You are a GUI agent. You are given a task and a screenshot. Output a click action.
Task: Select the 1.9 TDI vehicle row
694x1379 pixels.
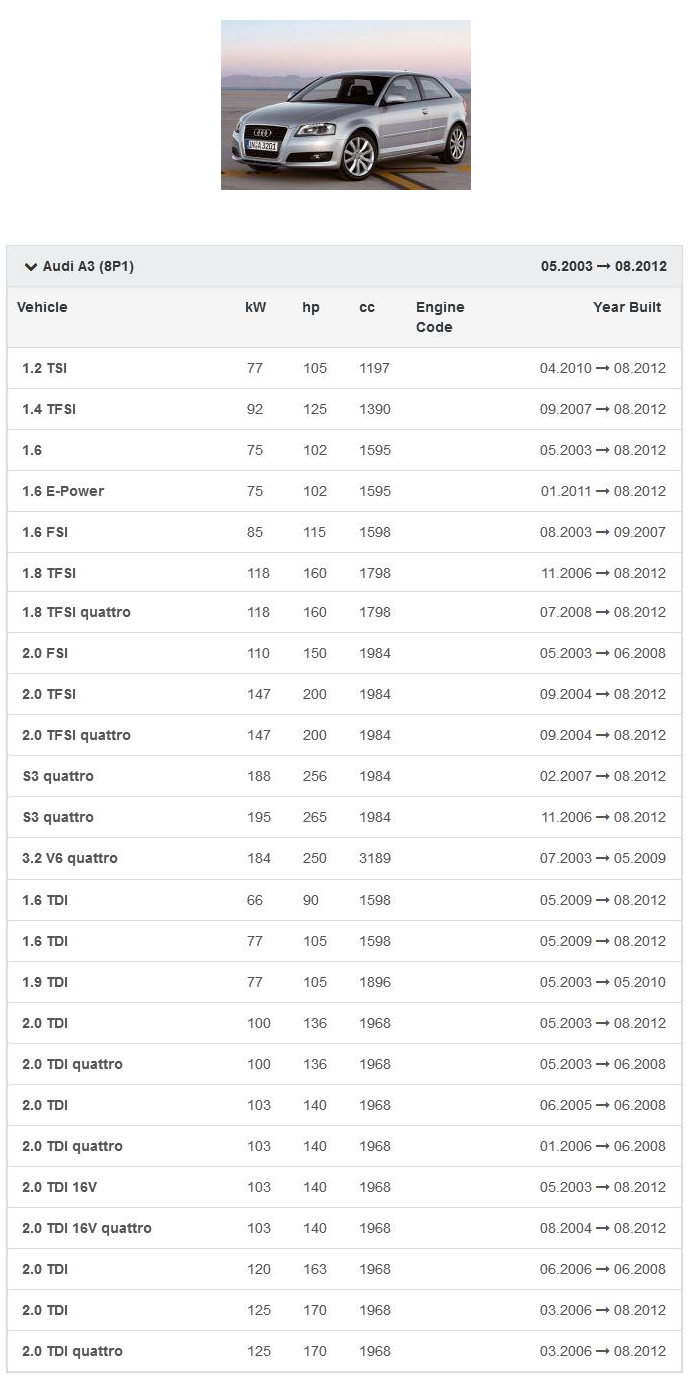click(45, 982)
